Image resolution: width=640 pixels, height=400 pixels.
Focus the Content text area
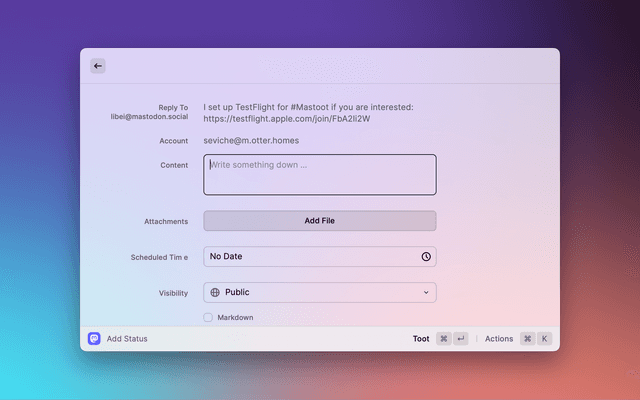point(320,175)
